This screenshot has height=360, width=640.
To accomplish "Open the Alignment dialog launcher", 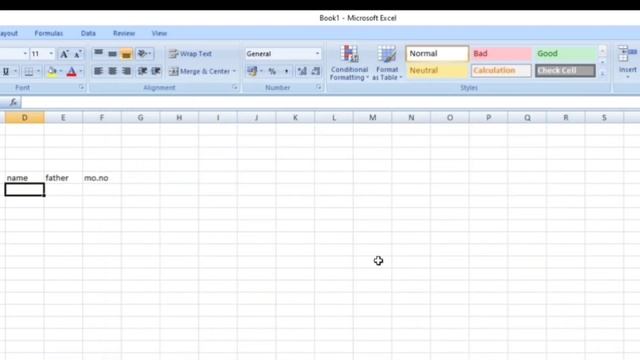I will tap(235, 87).
